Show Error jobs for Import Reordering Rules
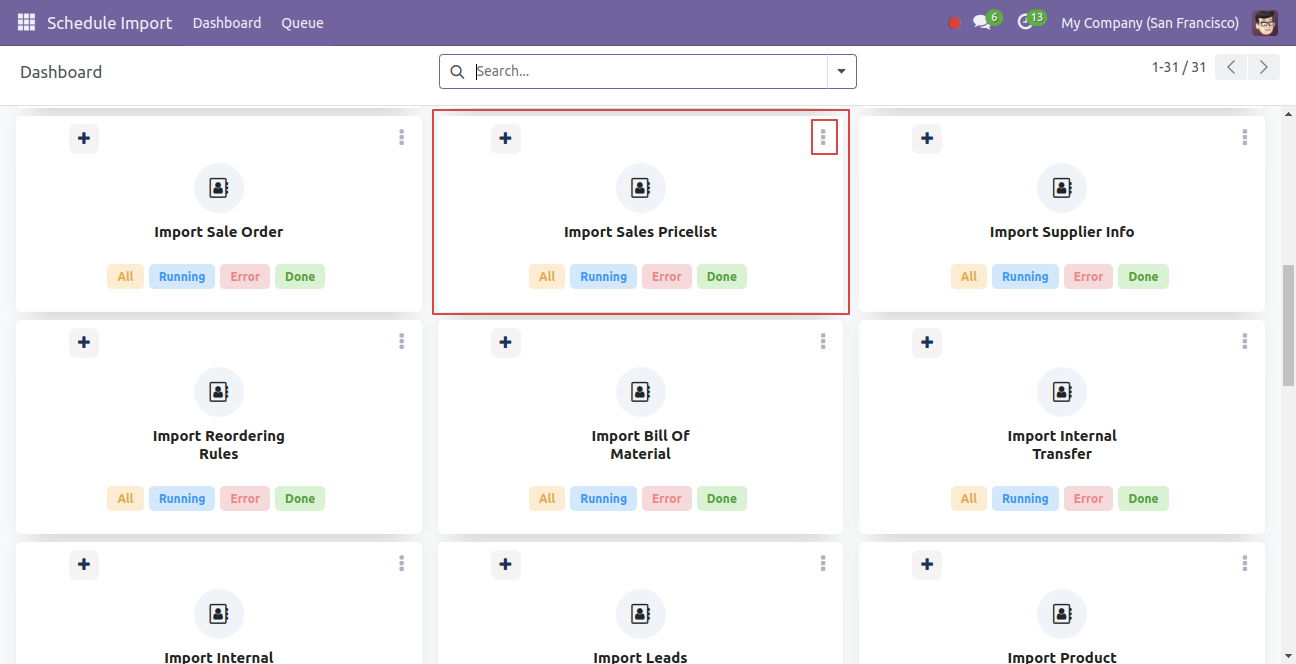This screenshot has height=664, width=1296. pos(245,499)
